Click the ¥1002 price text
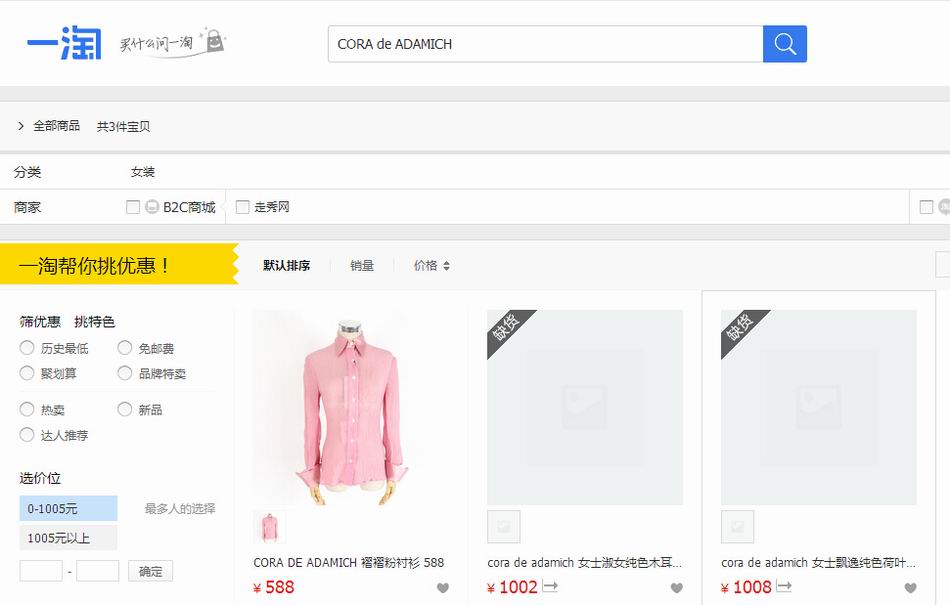950x605 pixels. click(x=513, y=587)
